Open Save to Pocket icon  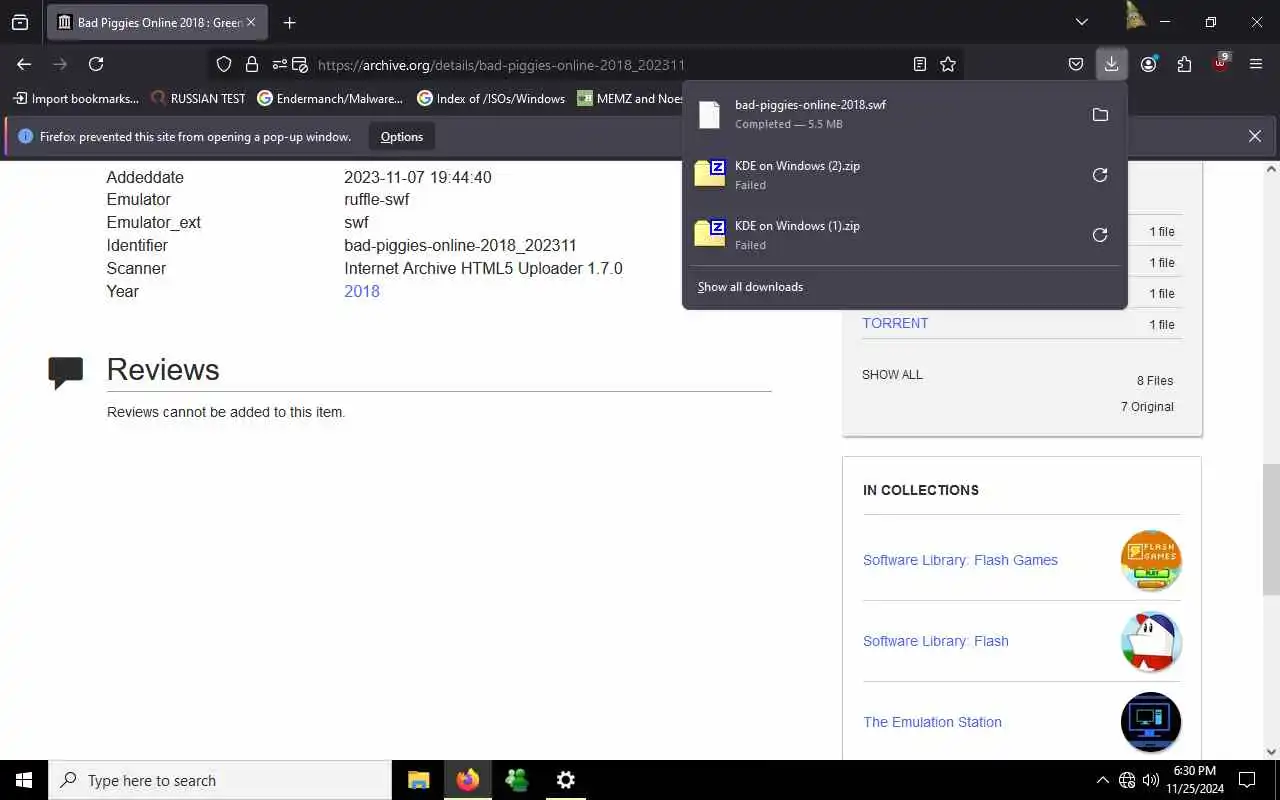(x=1076, y=64)
